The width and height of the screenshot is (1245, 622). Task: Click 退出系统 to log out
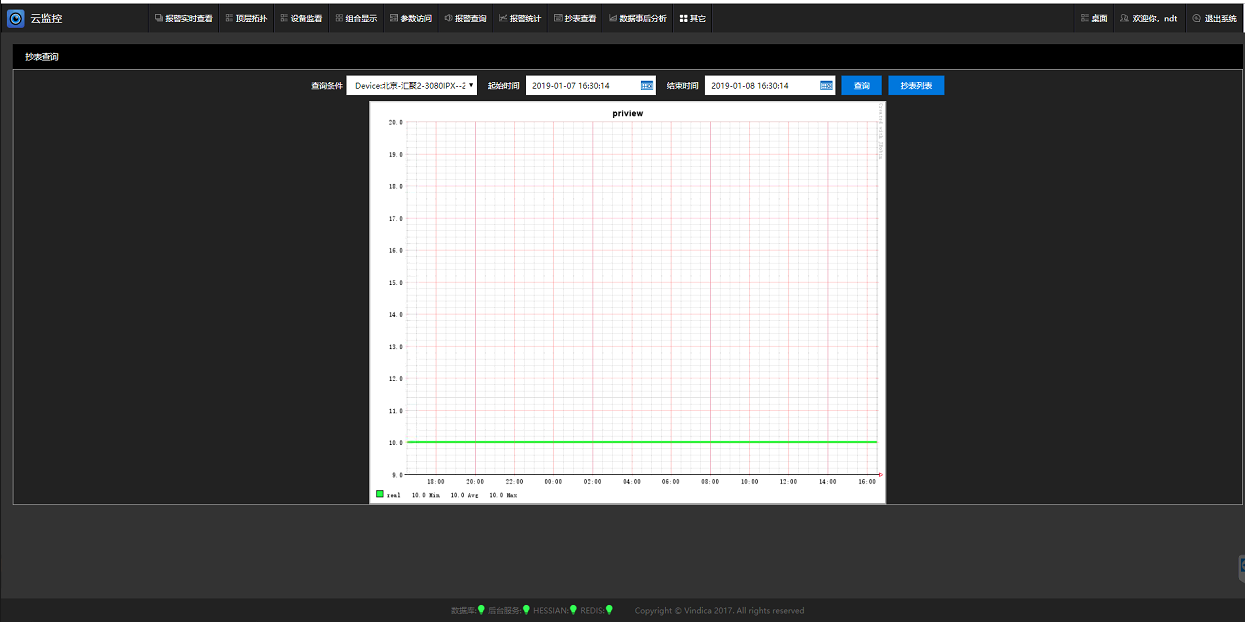[x=1214, y=18]
